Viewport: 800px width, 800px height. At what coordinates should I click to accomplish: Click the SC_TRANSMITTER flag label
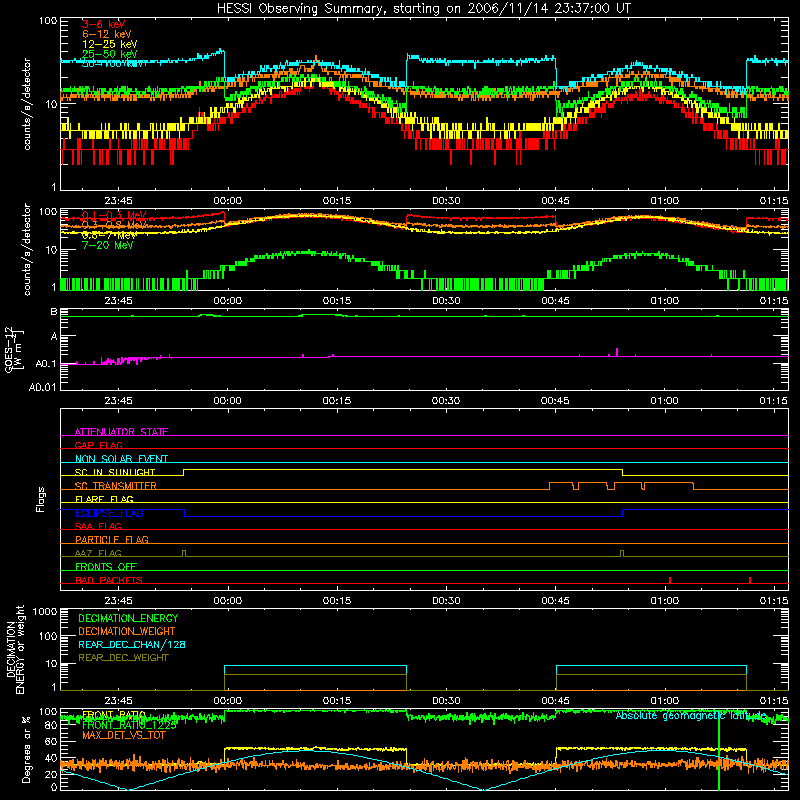tap(116, 486)
